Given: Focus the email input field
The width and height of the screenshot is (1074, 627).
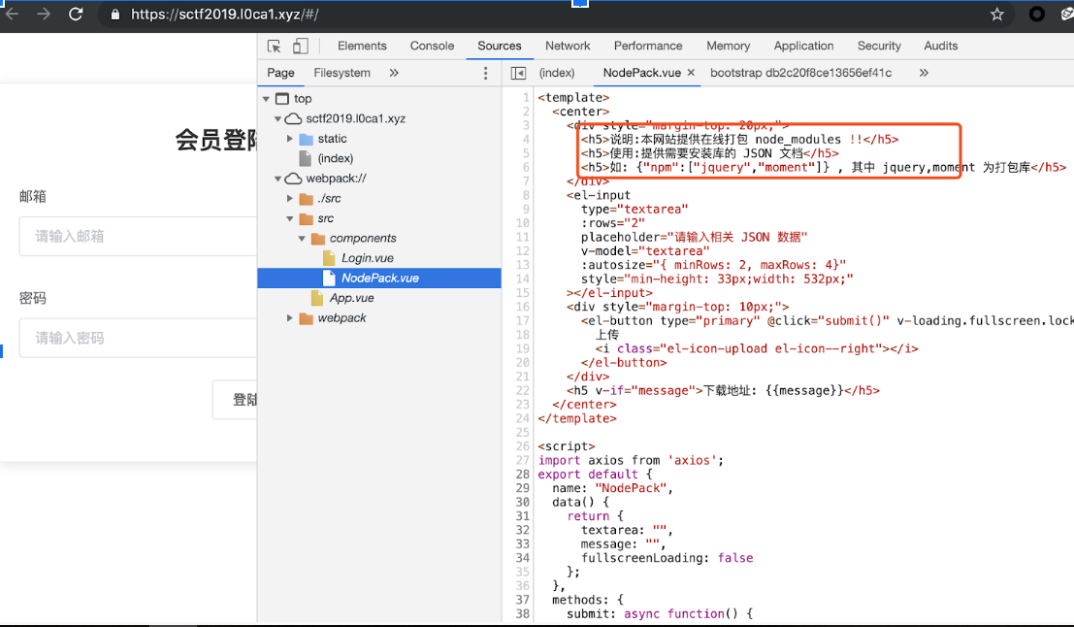Looking at the screenshot, I should 138,236.
